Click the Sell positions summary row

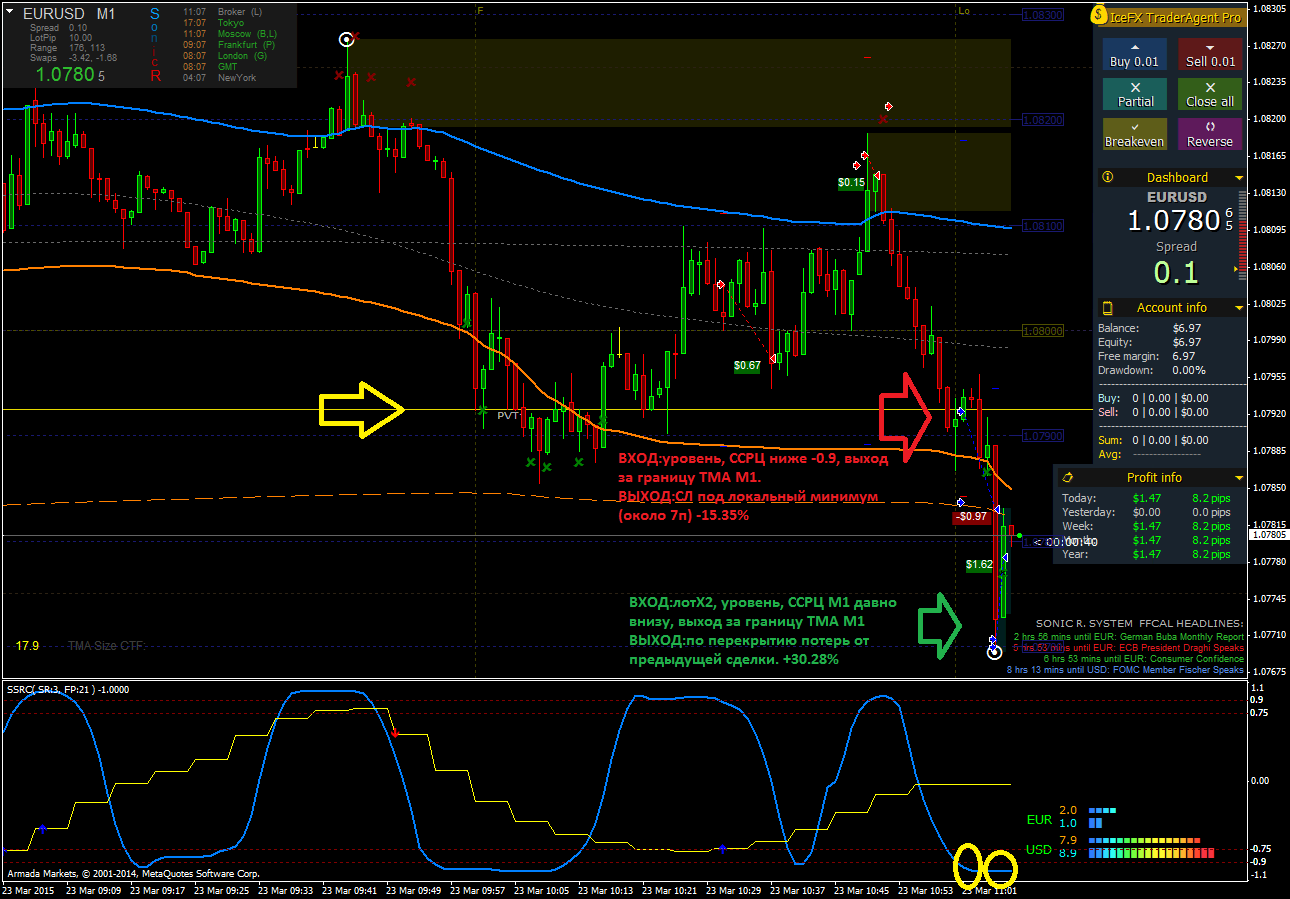point(1153,412)
